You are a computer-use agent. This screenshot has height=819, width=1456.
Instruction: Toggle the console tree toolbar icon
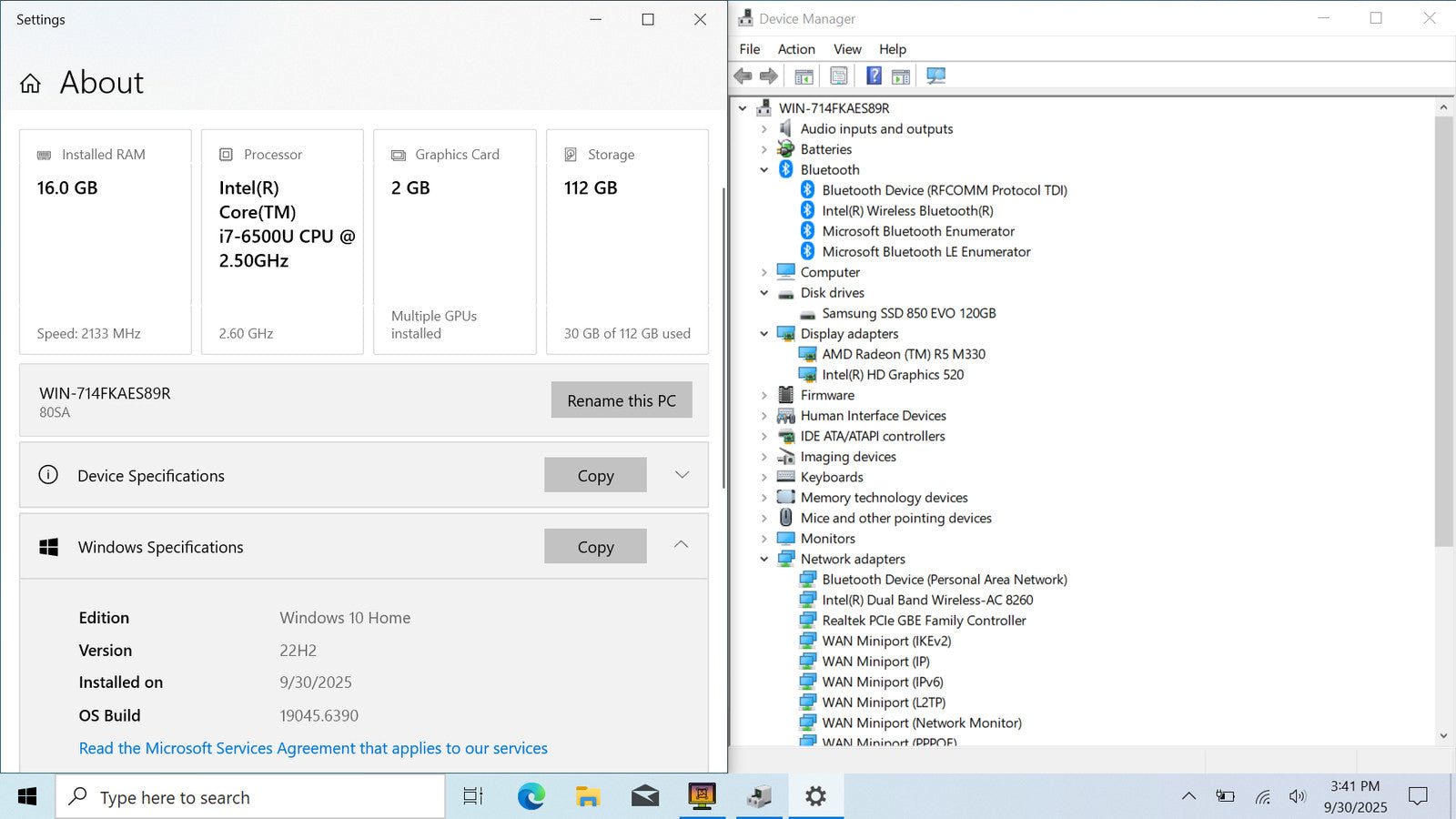(804, 76)
